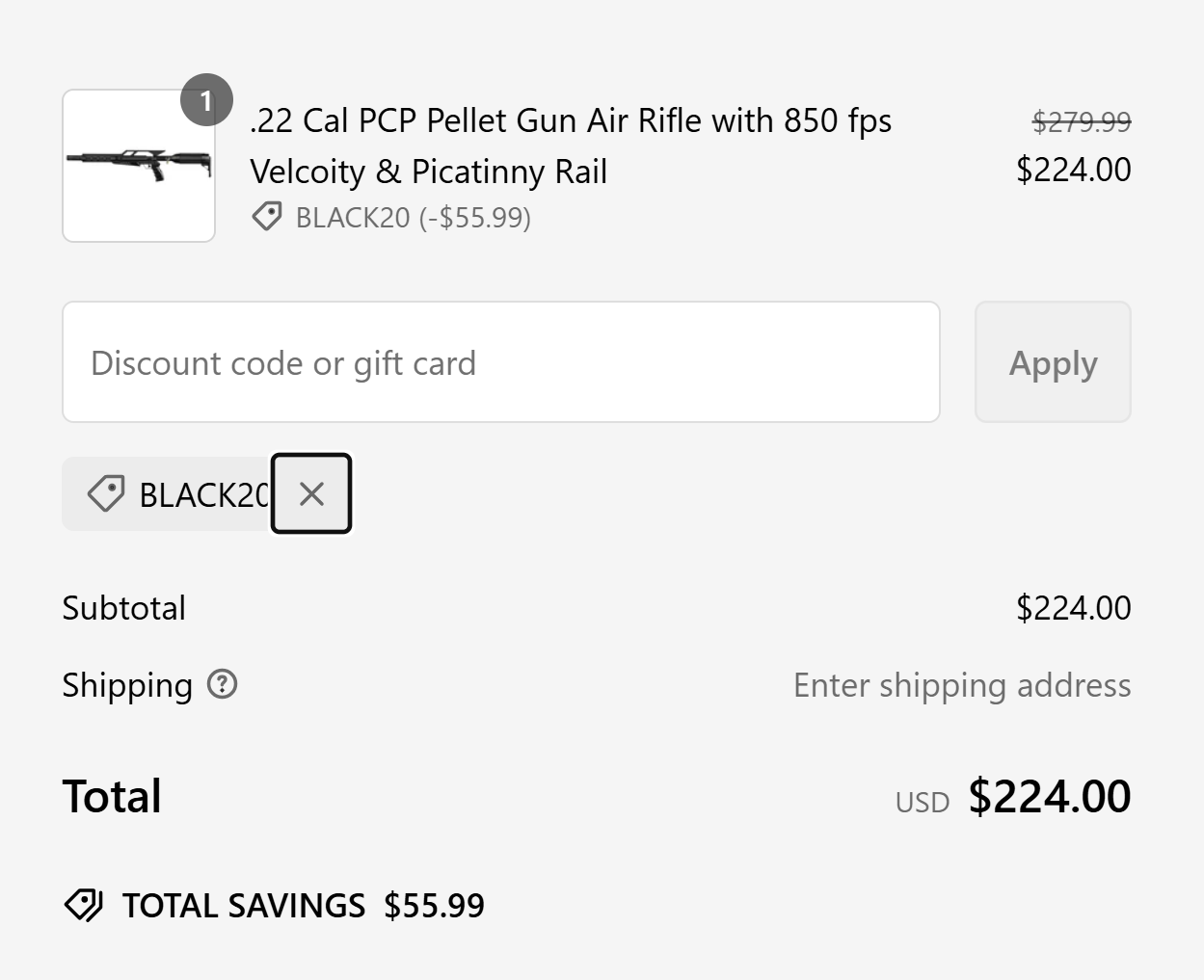Click the Enter shipping address text
This screenshot has width=1204, height=980.
click(962, 685)
